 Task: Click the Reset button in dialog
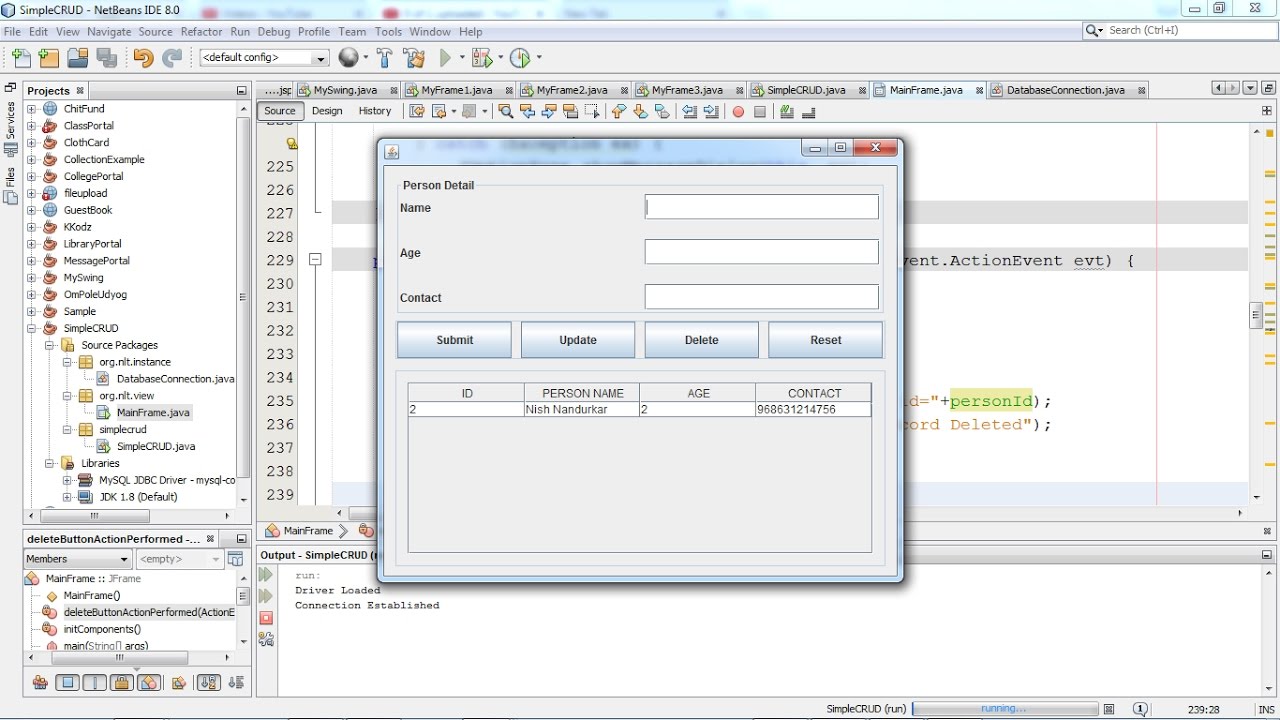point(826,340)
